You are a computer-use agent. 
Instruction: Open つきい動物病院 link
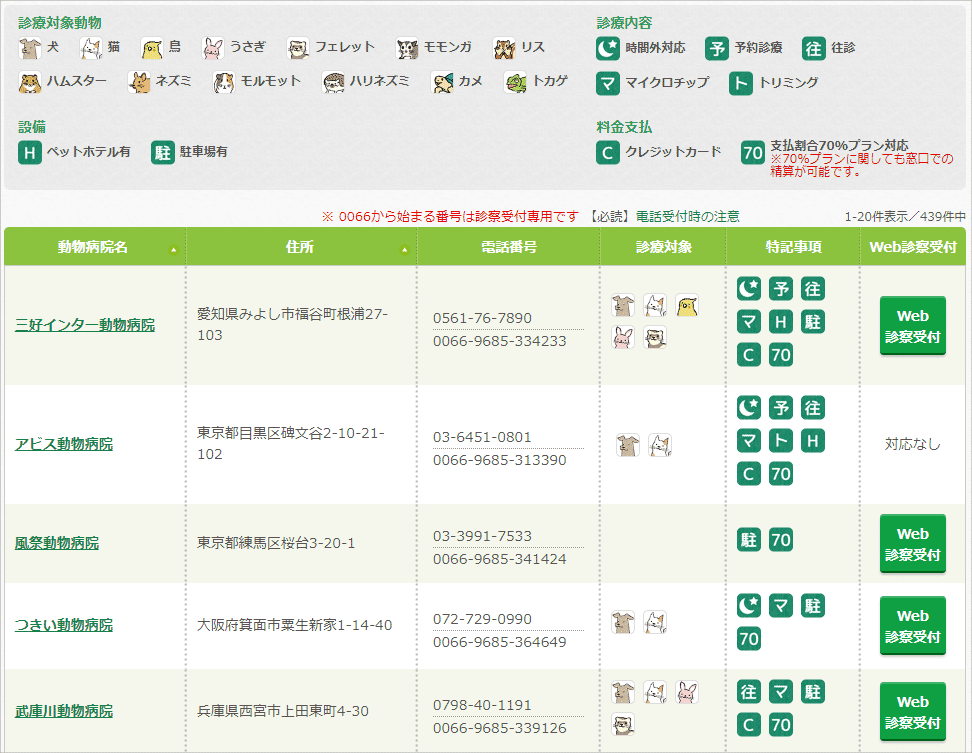(x=64, y=625)
